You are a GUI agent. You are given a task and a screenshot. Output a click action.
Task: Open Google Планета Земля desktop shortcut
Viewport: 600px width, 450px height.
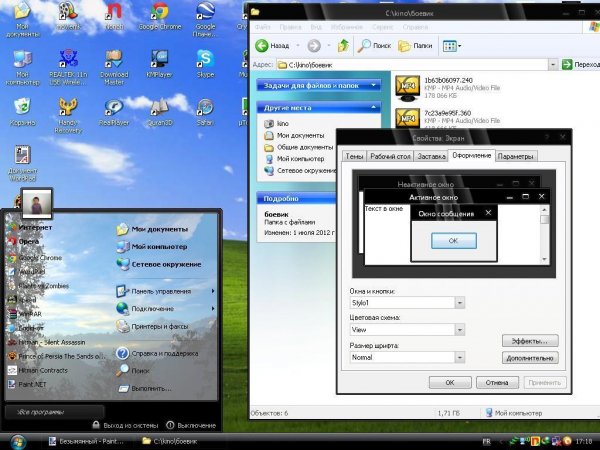point(205,20)
